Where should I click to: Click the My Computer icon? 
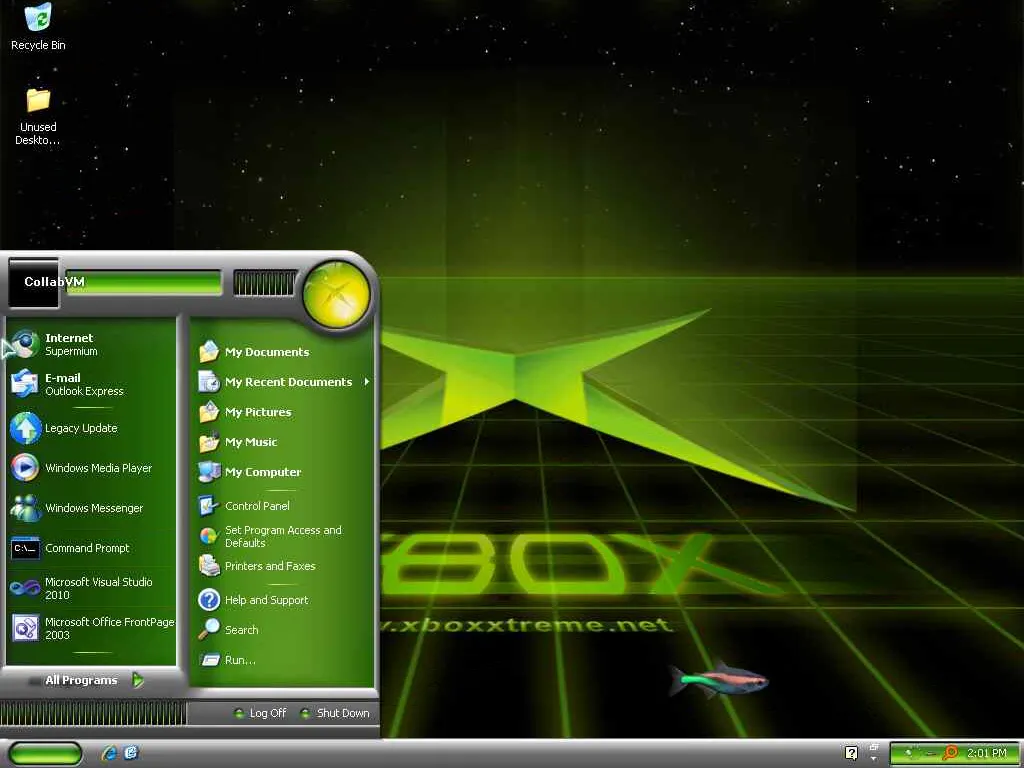pyautogui.click(x=209, y=472)
